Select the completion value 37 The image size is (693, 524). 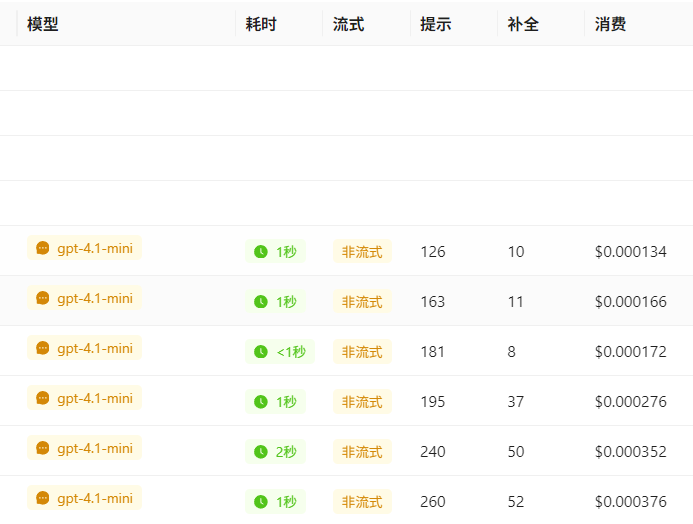(x=516, y=402)
